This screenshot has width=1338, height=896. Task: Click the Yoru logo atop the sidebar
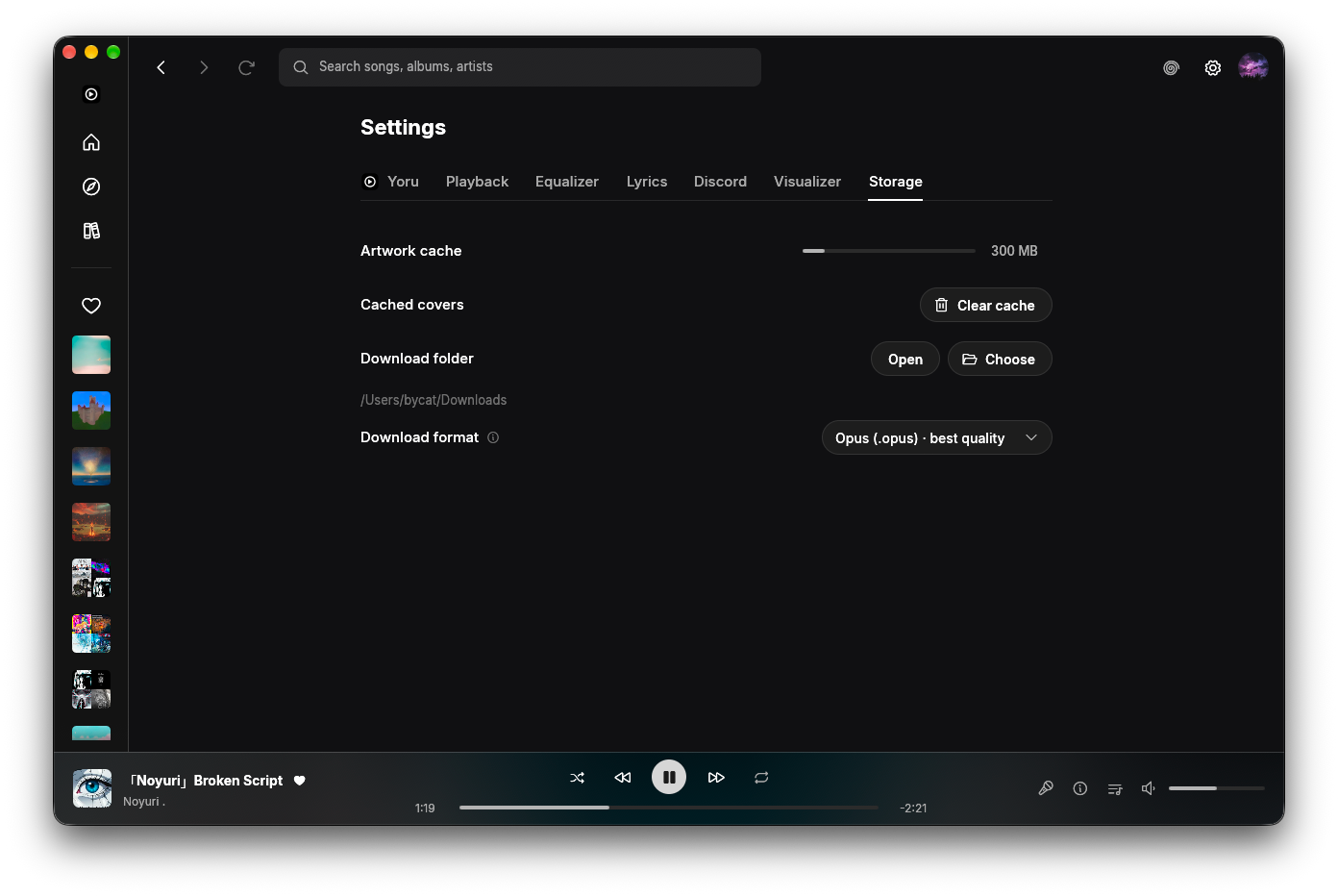(x=91, y=94)
